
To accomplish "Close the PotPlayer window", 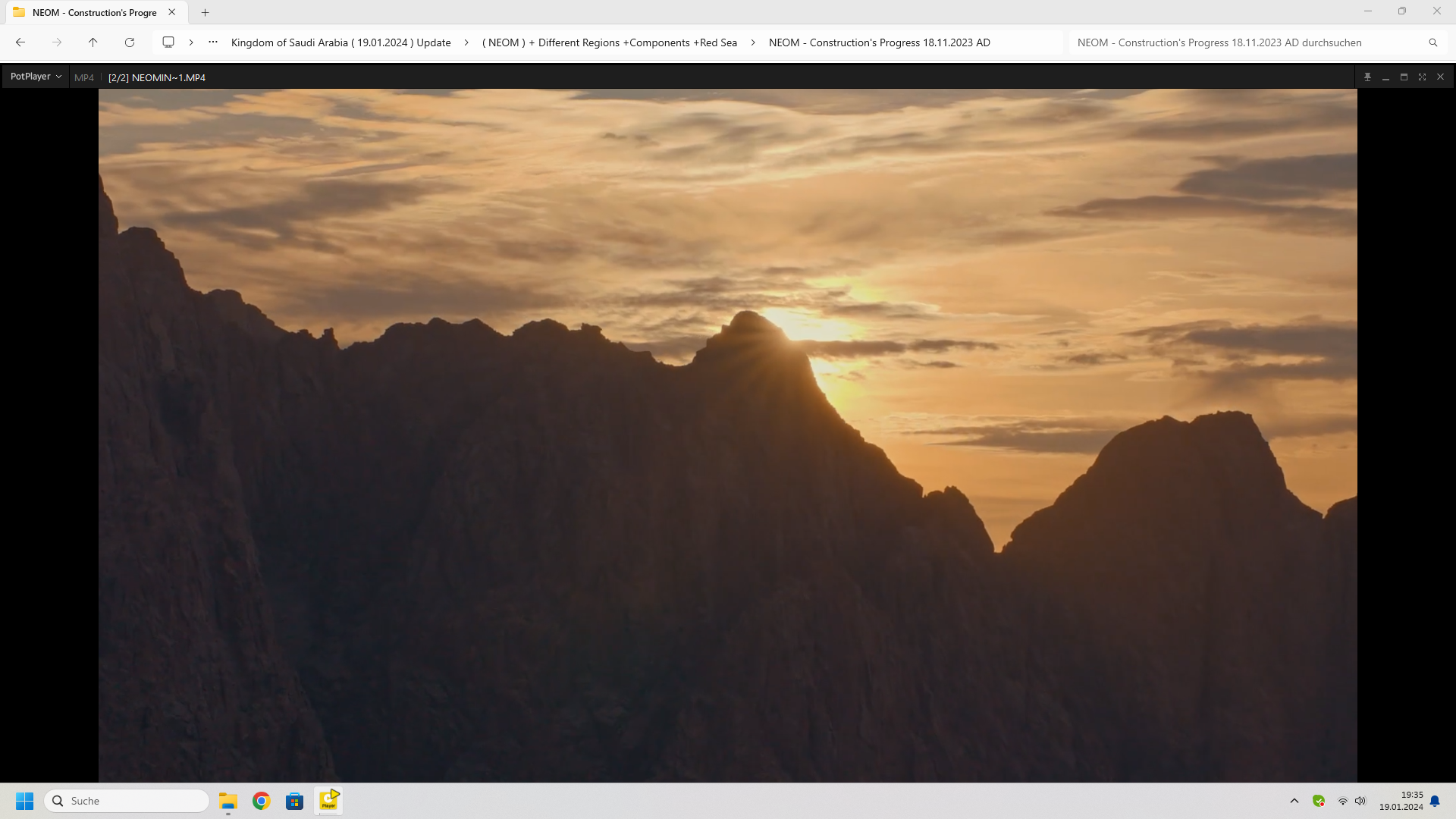I will coord(1440,77).
